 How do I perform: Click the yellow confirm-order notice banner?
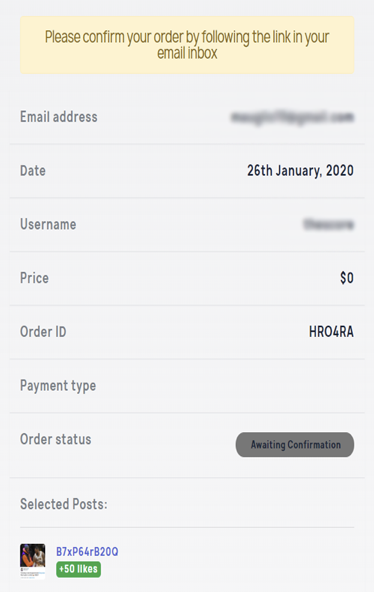pyautogui.click(x=187, y=45)
